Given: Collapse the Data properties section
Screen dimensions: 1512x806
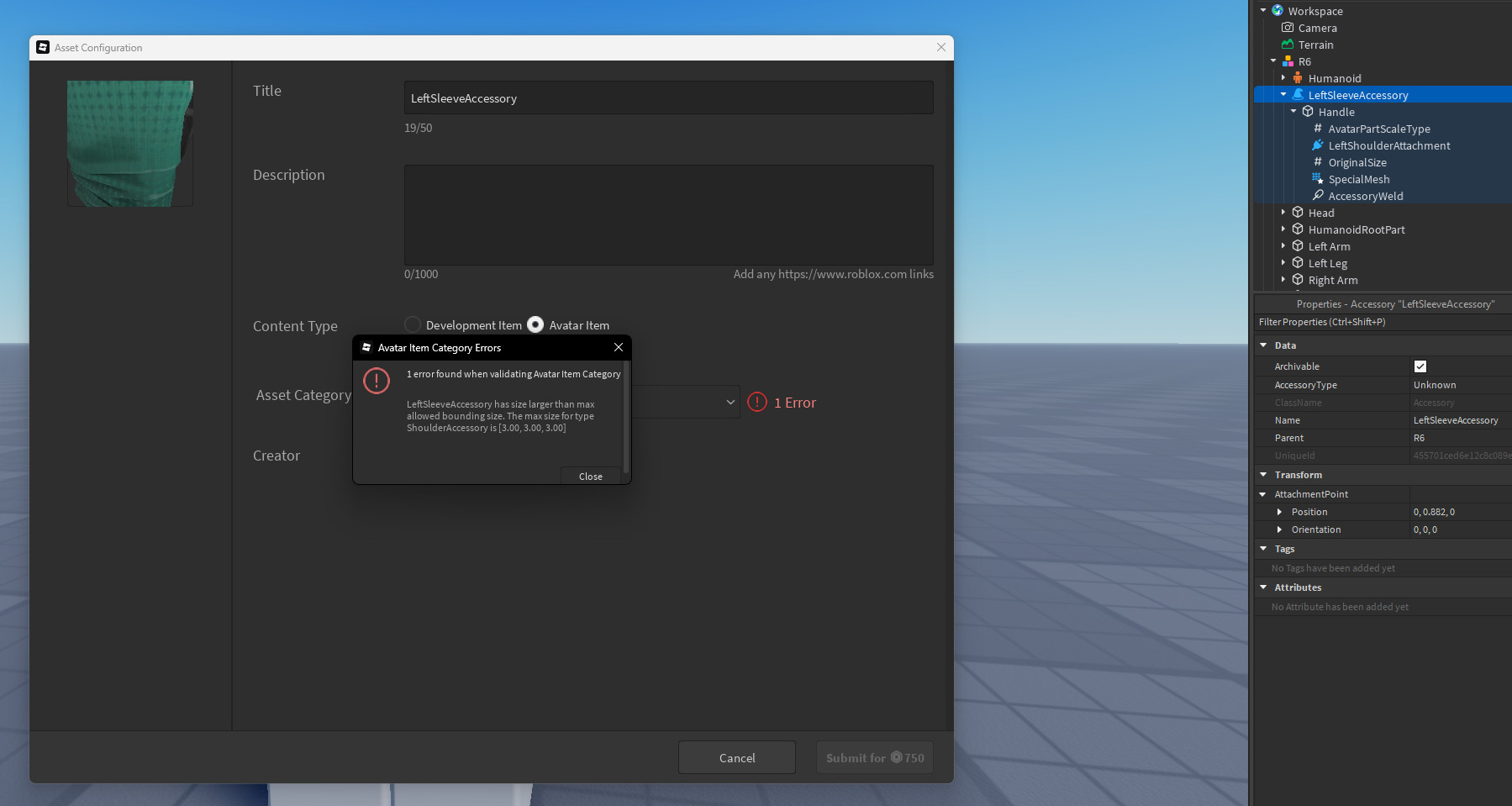Looking at the screenshot, I should pyautogui.click(x=1263, y=345).
